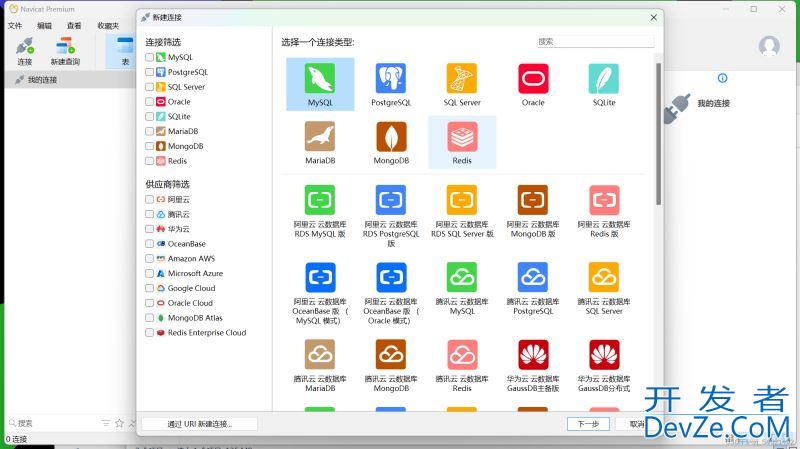Enable the 阿里云 vendor filter checkbox
The width and height of the screenshot is (800, 449).
(149, 199)
